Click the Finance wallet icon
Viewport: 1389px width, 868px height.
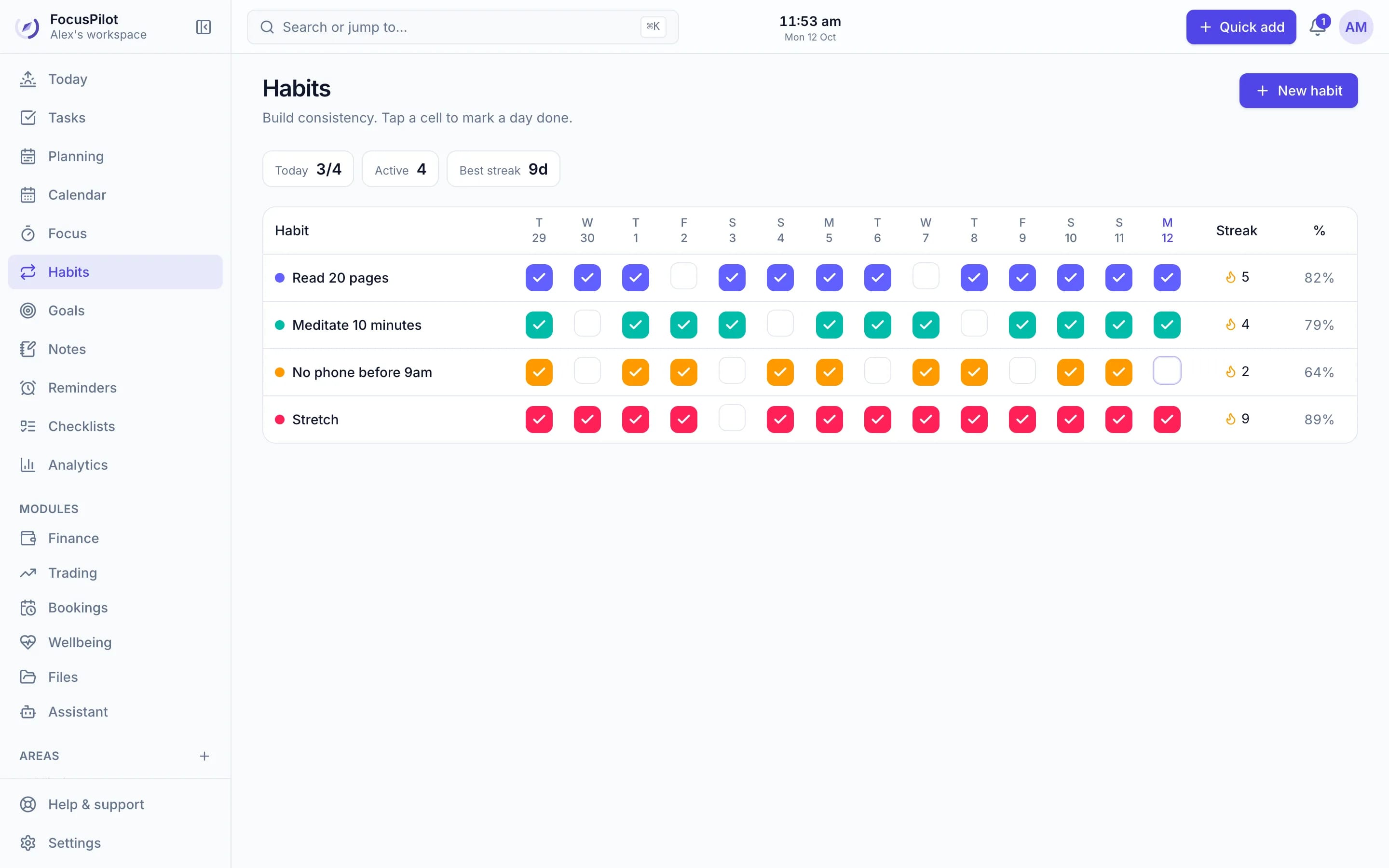pos(27,539)
